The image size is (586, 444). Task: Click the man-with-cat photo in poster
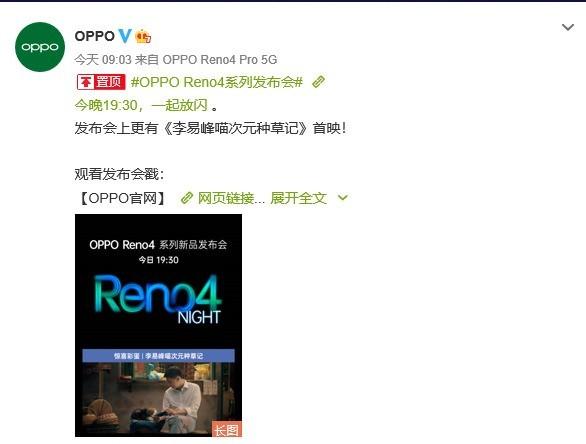click(x=158, y=398)
